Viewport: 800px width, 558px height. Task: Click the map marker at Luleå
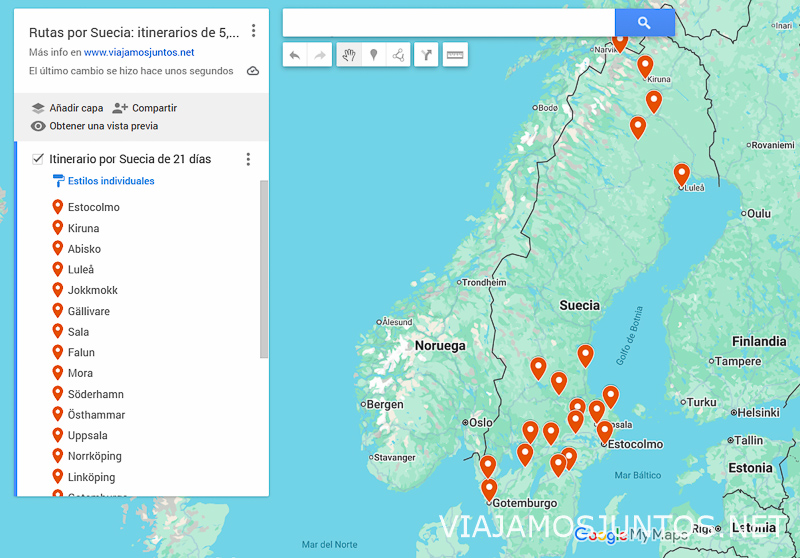point(682,175)
